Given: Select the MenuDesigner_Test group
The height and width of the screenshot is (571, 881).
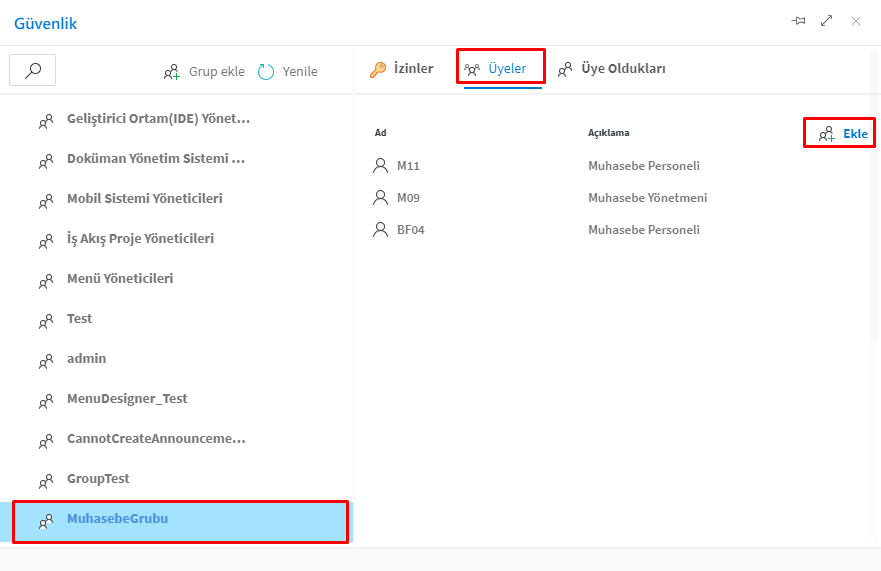Looking at the screenshot, I should point(127,399).
